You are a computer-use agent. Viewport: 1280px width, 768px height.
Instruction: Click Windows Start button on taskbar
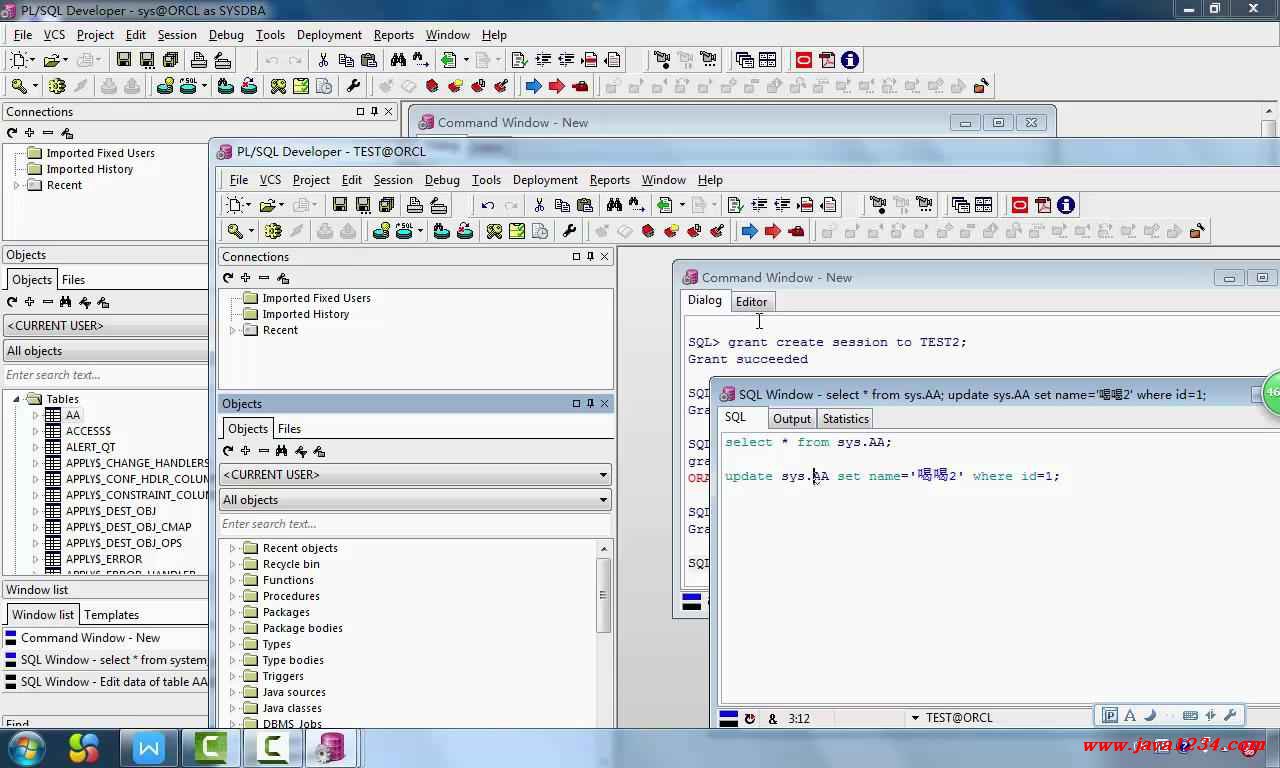coord(27,748)
